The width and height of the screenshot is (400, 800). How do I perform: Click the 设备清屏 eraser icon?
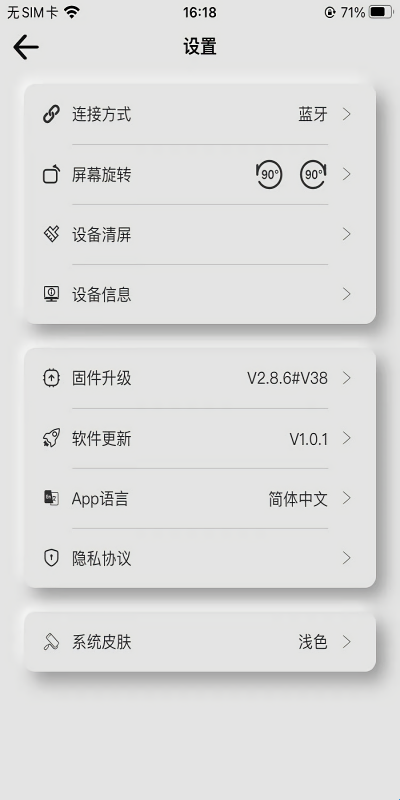[51, 234]
